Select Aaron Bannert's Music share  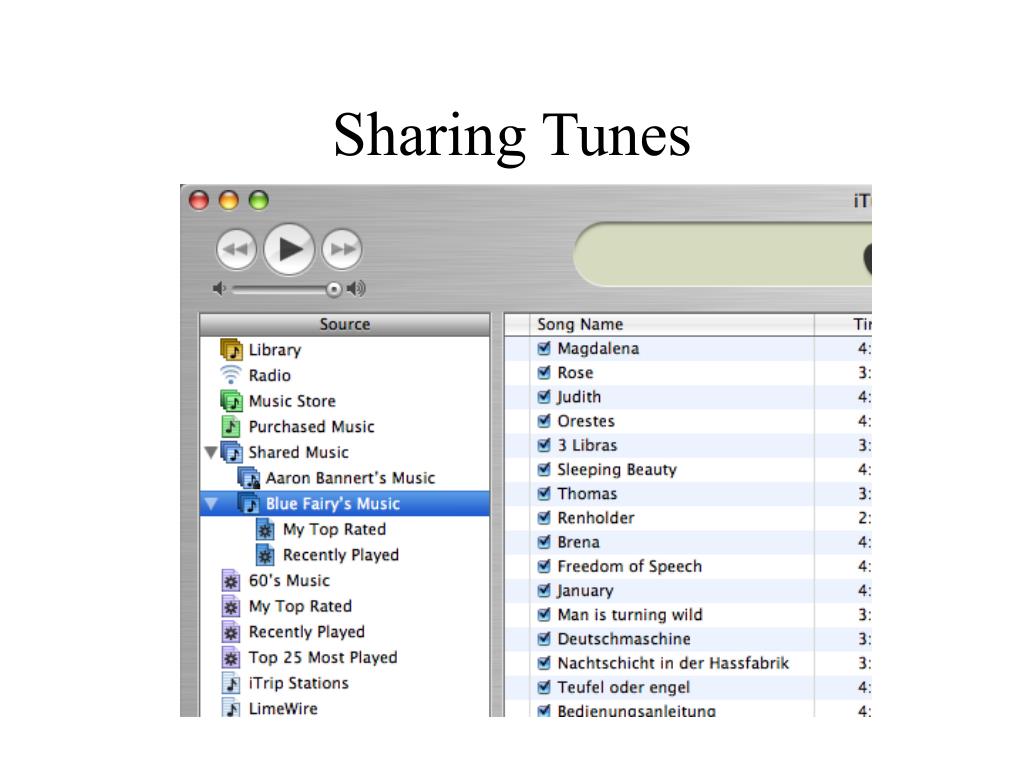point(350,478)
